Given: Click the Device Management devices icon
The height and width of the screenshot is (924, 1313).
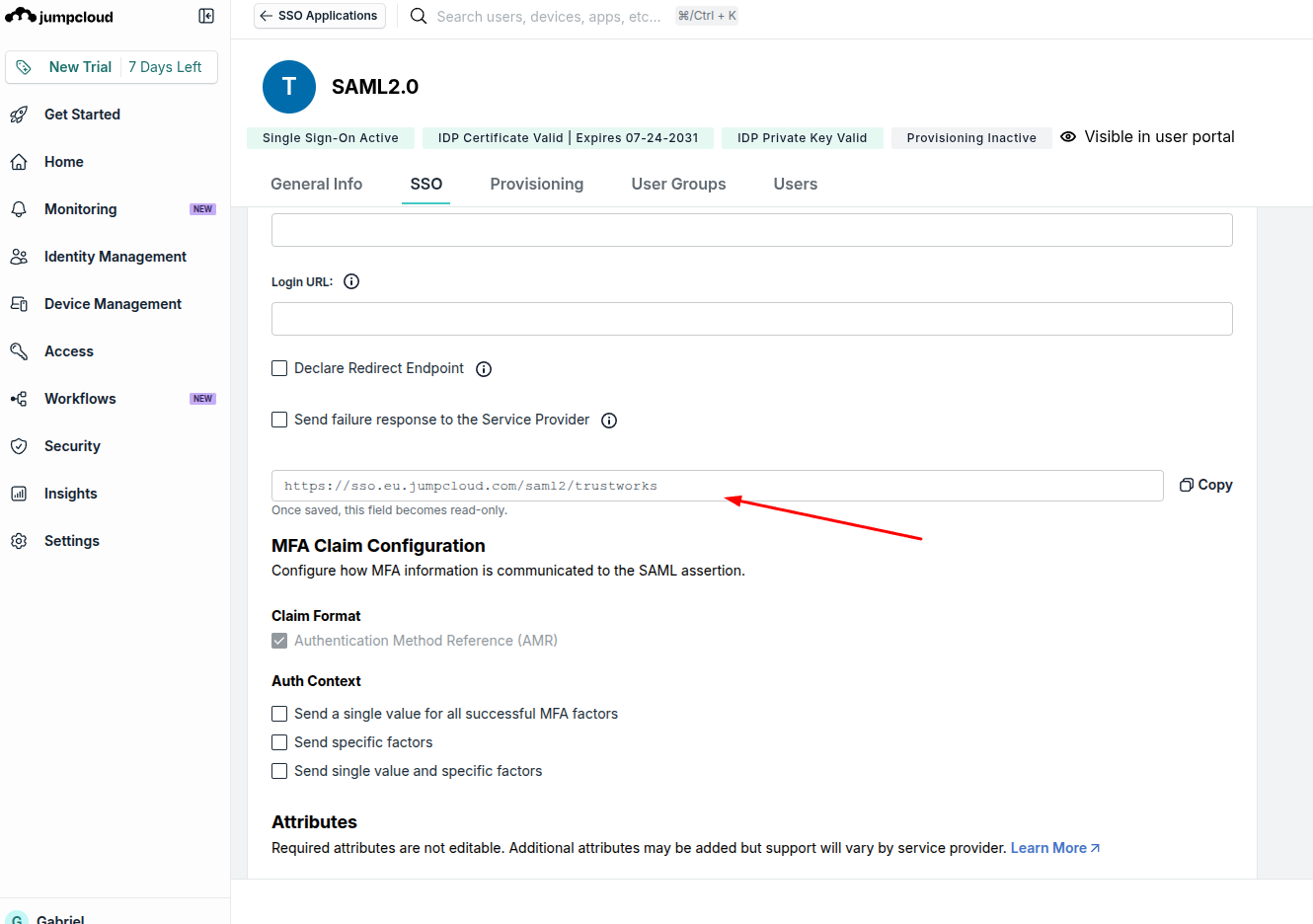Looking at the screenshot, I should click(x=19, y=304).
